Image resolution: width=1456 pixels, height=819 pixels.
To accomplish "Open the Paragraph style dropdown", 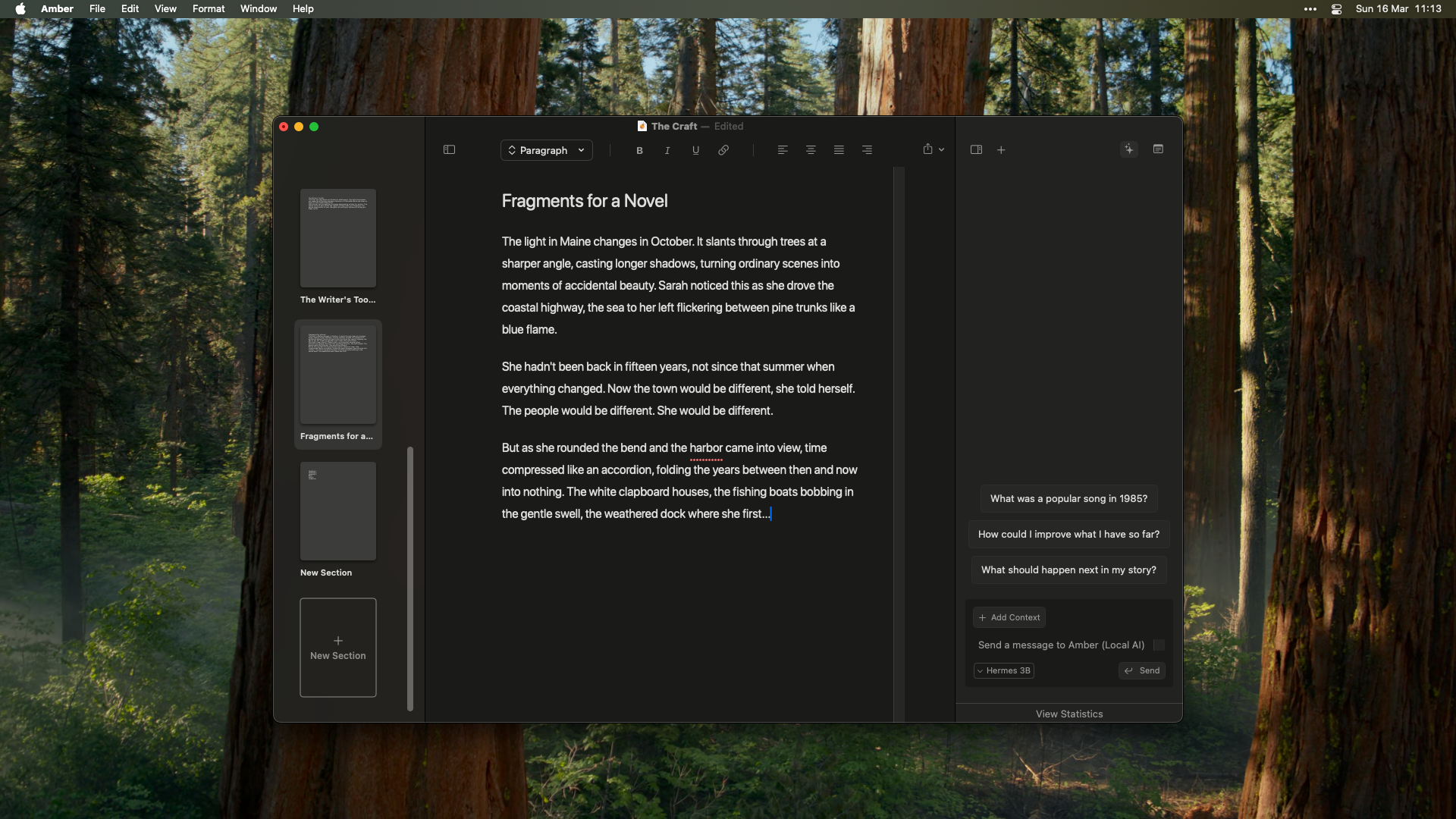I will (x=546, y=150).
